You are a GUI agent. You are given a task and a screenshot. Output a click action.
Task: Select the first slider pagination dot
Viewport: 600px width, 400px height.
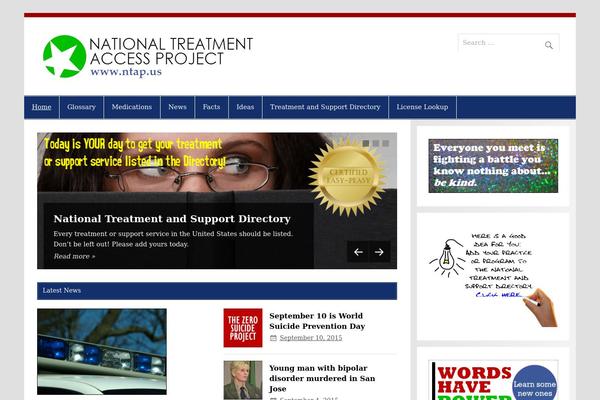pyautogui.click(x=366, y=143)
